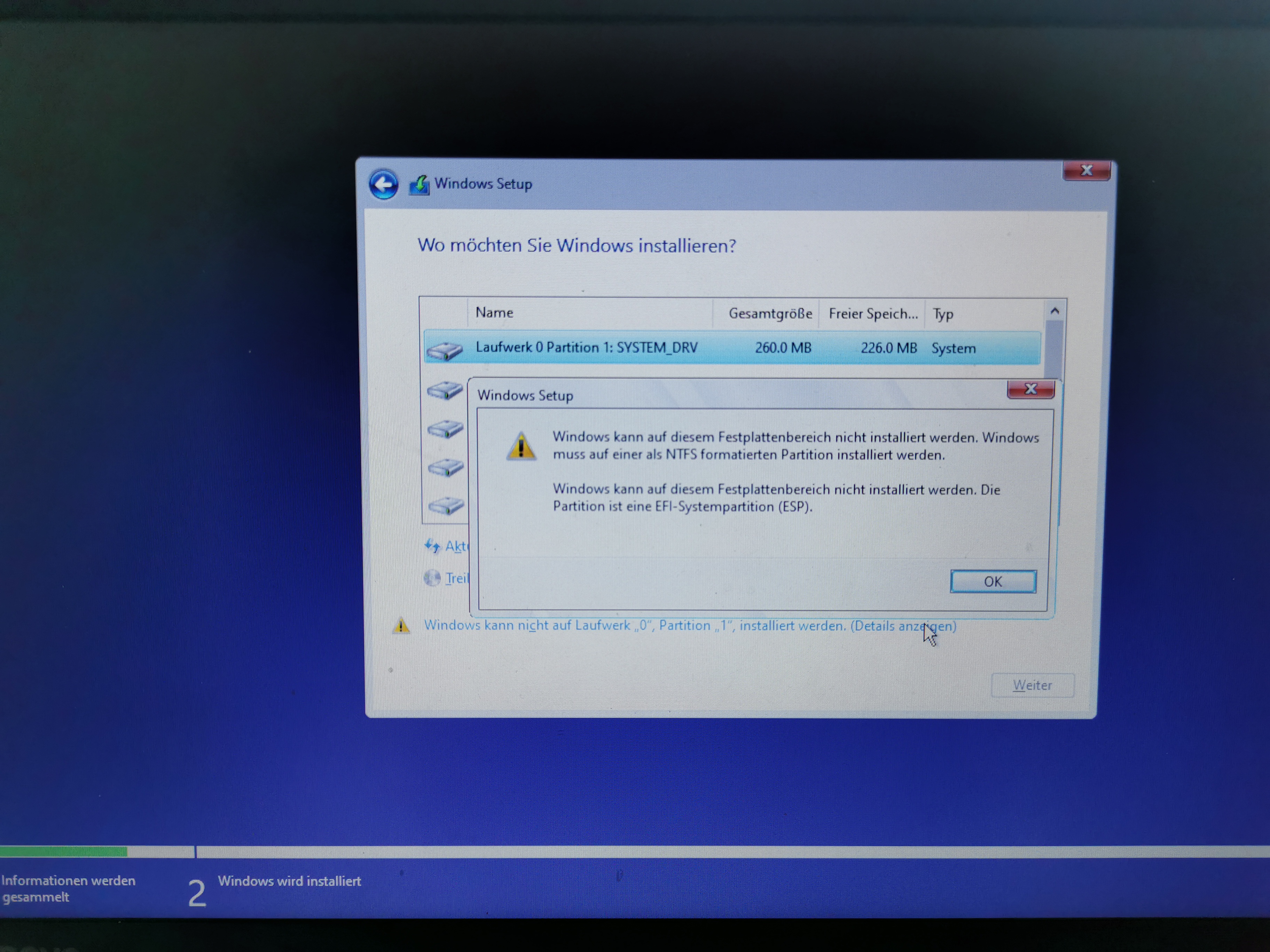Image resolution: width=1270 pixels, height=952 pixels.
Task: Click drive icon of SYSTEM_DRV partition
Action: [444, 349]
